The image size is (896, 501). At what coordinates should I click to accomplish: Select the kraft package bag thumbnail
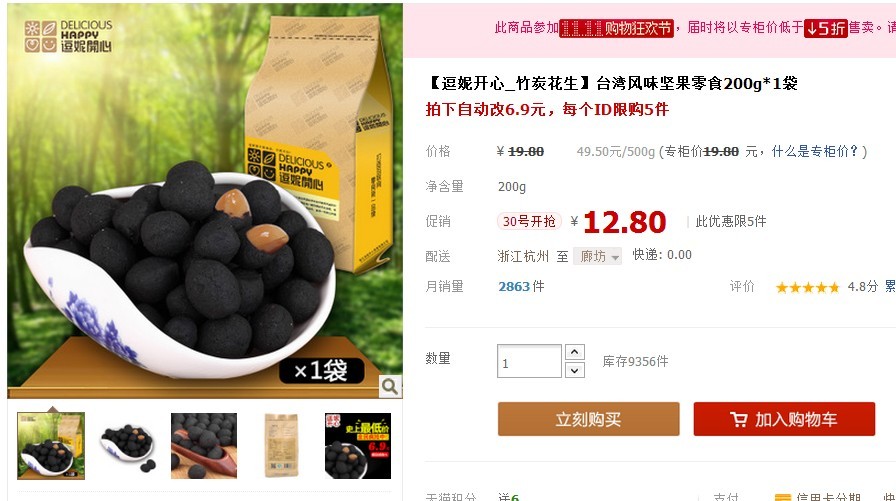281,446
